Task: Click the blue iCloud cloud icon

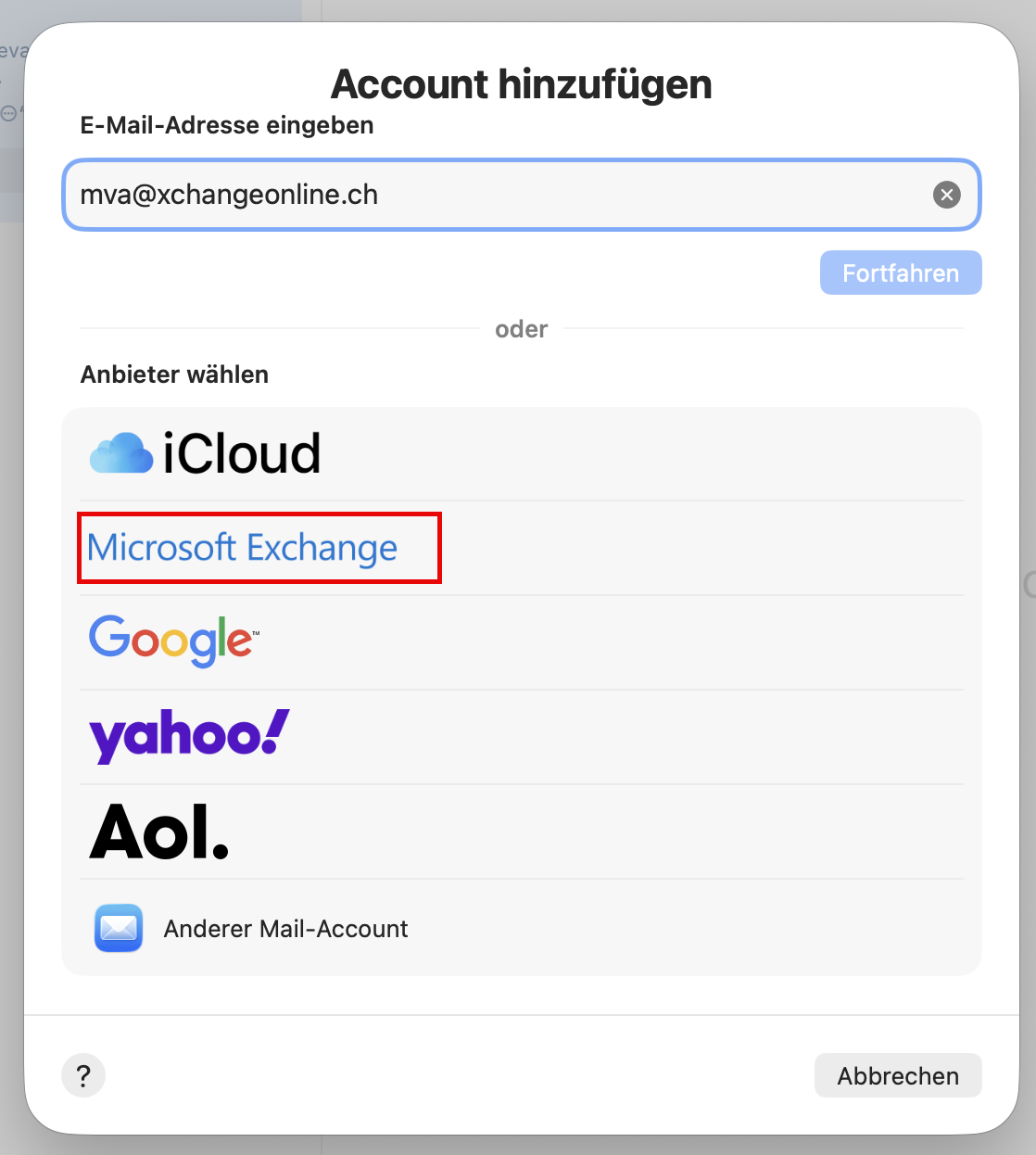Action: tap(121, 453)
